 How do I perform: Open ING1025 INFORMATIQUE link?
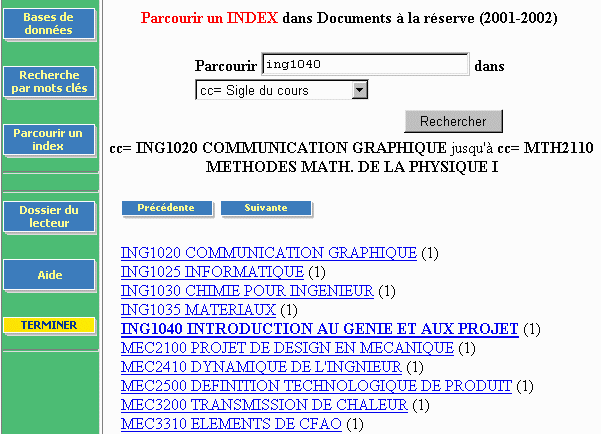[x=212, y=272]
